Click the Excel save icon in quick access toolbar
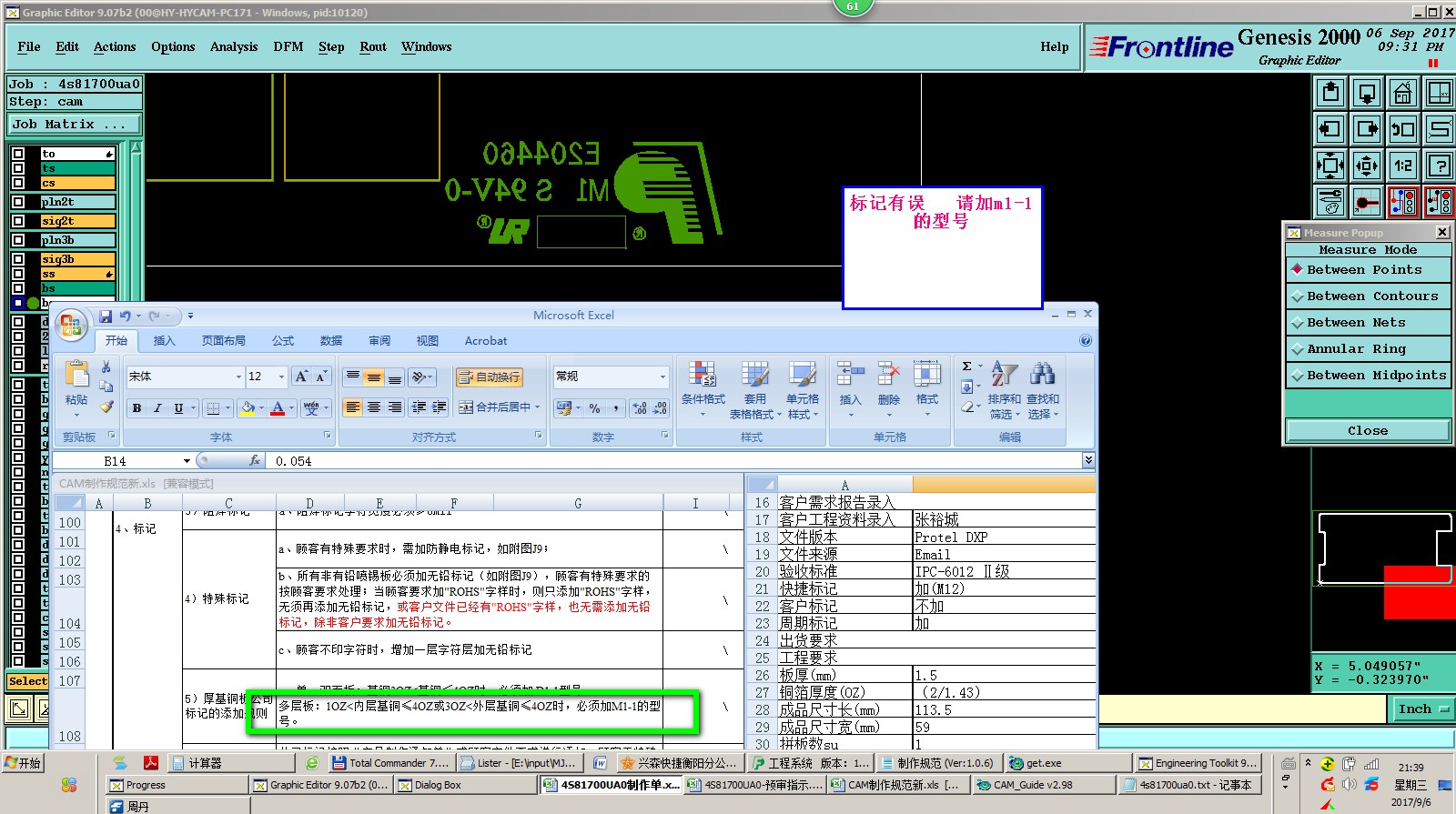This screenshot has height=814, width=1456. click(x=106, y=316)
